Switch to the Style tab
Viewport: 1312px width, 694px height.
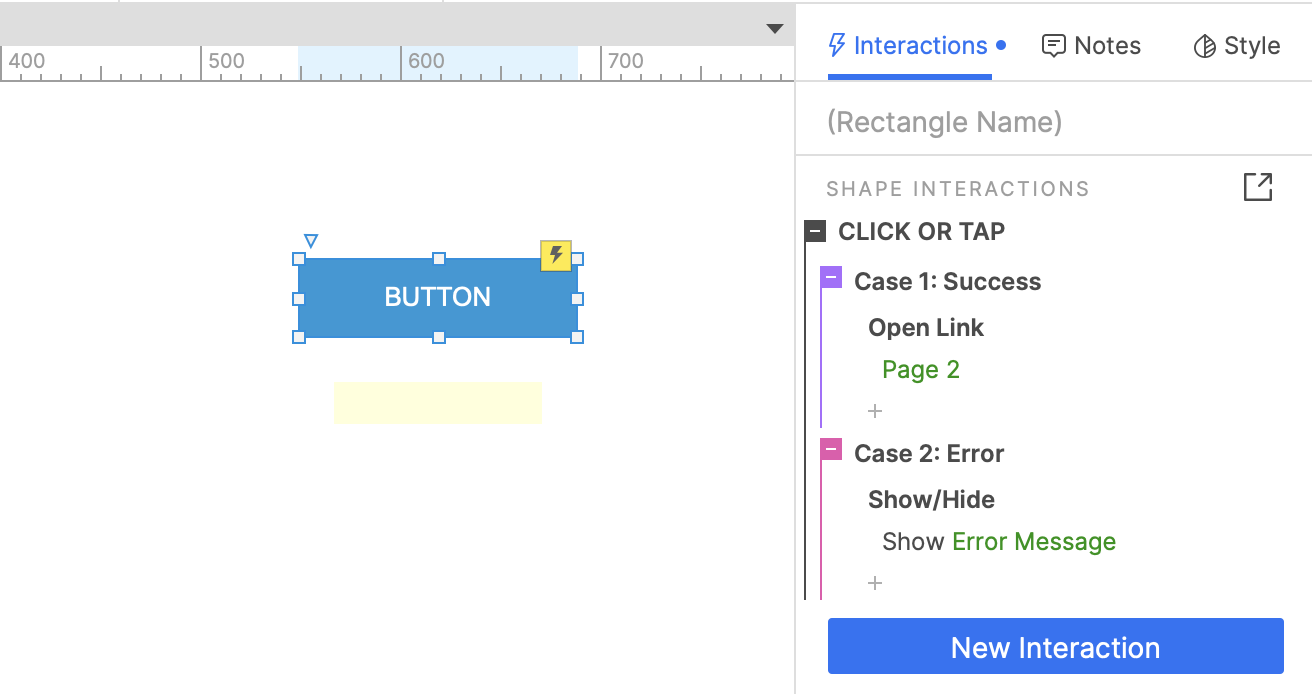[x=1237, y=46]
